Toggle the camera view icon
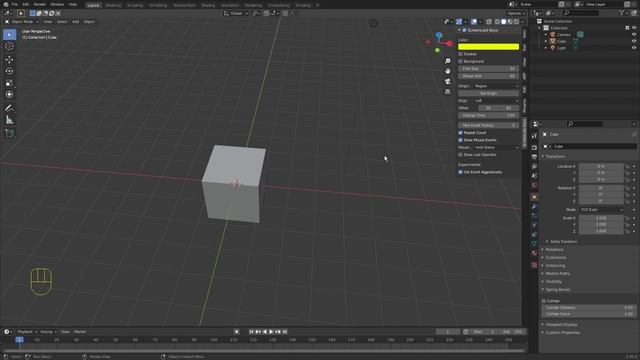The width and height of the screenshot is (640, 360). pyautogui.click(x=448, y=81)
